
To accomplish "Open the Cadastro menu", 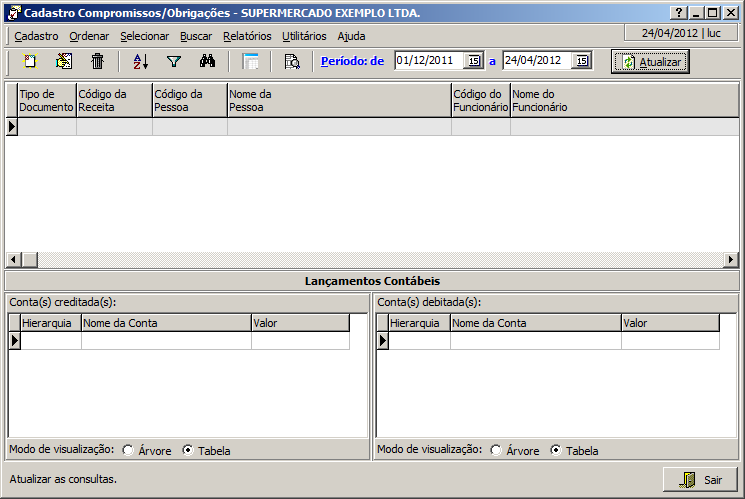I will [x=36, y=35].
